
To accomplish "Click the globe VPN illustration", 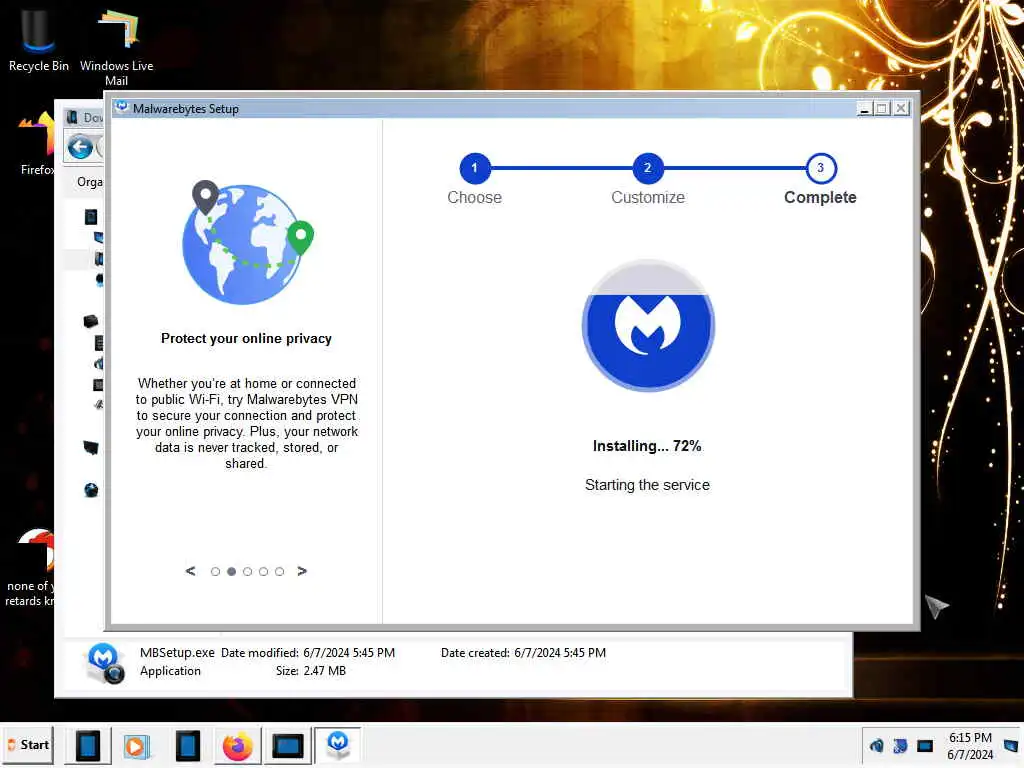I will (247, 243).
